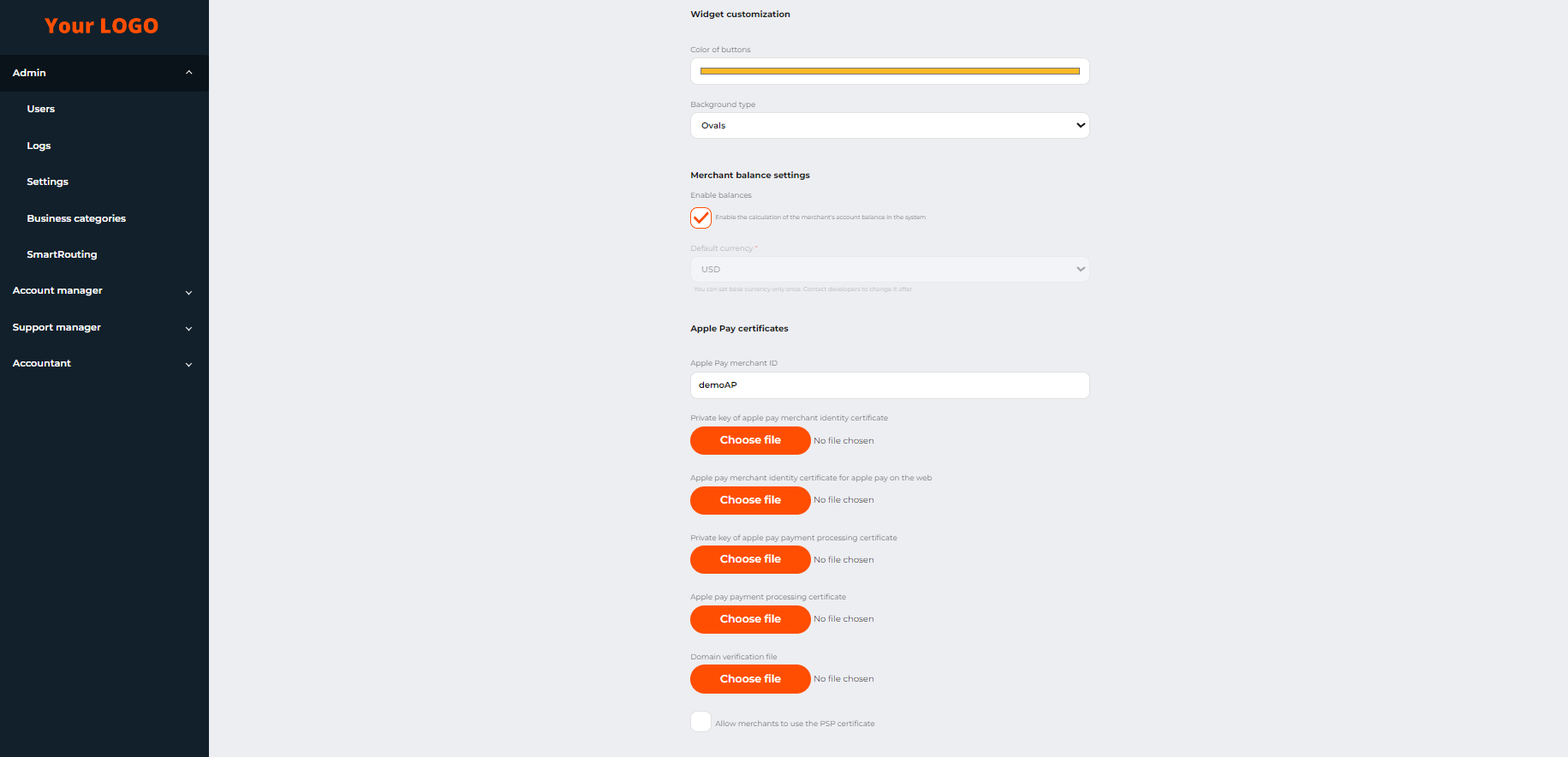This screenshot has width=1568, height=757.
Task: Choose file for Domain verification file
Action: click(x=750, y=679)
